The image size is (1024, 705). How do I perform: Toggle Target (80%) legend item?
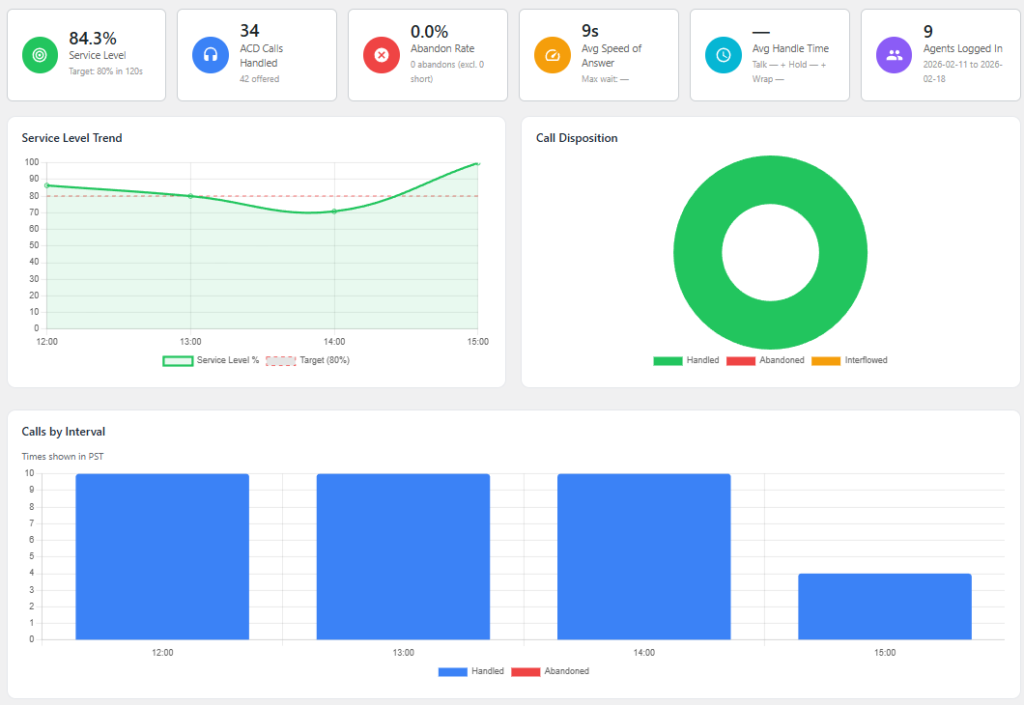[324, 360]
